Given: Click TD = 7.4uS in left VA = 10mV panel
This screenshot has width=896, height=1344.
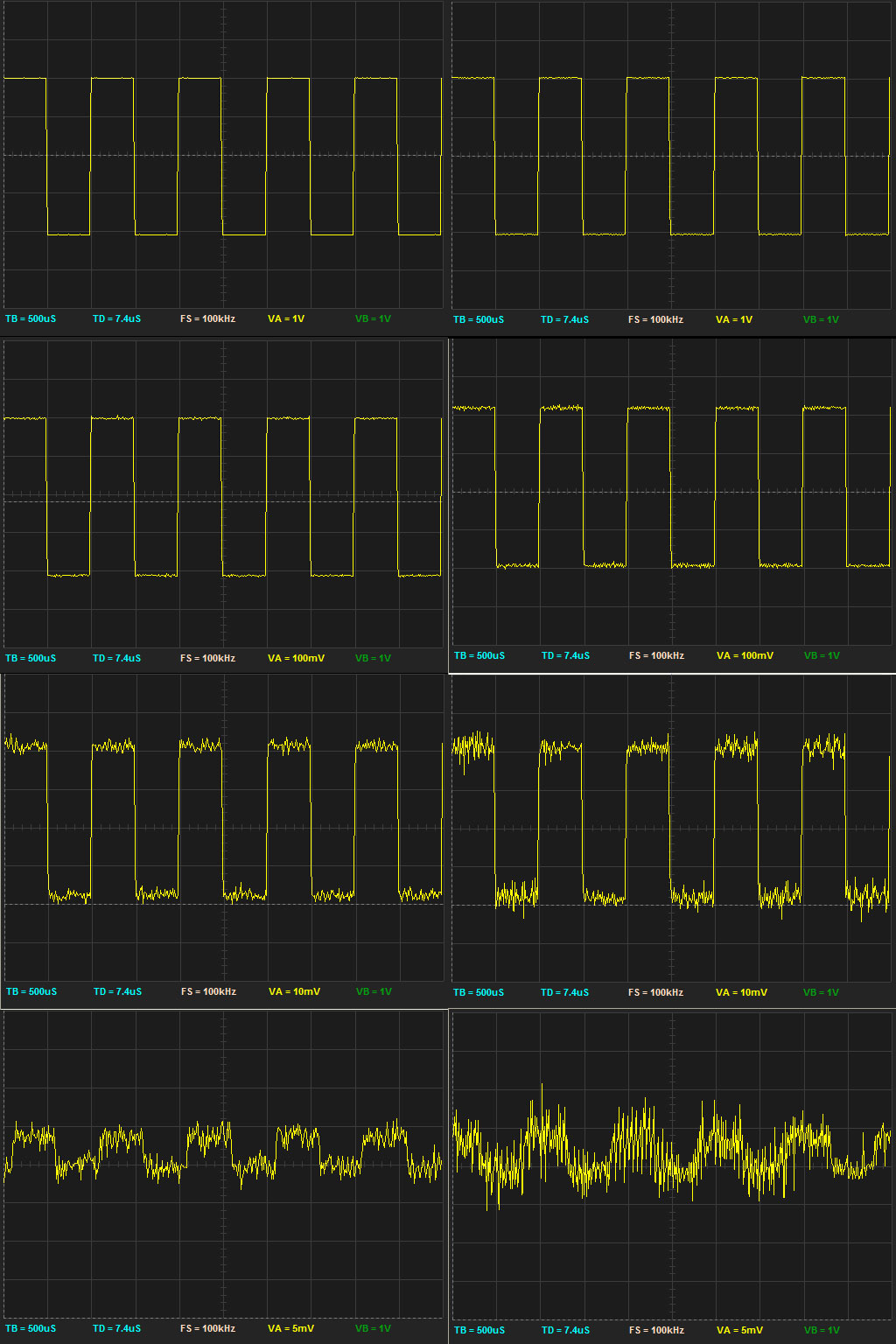Looking at the screenshot, I should tap(117, 991).
